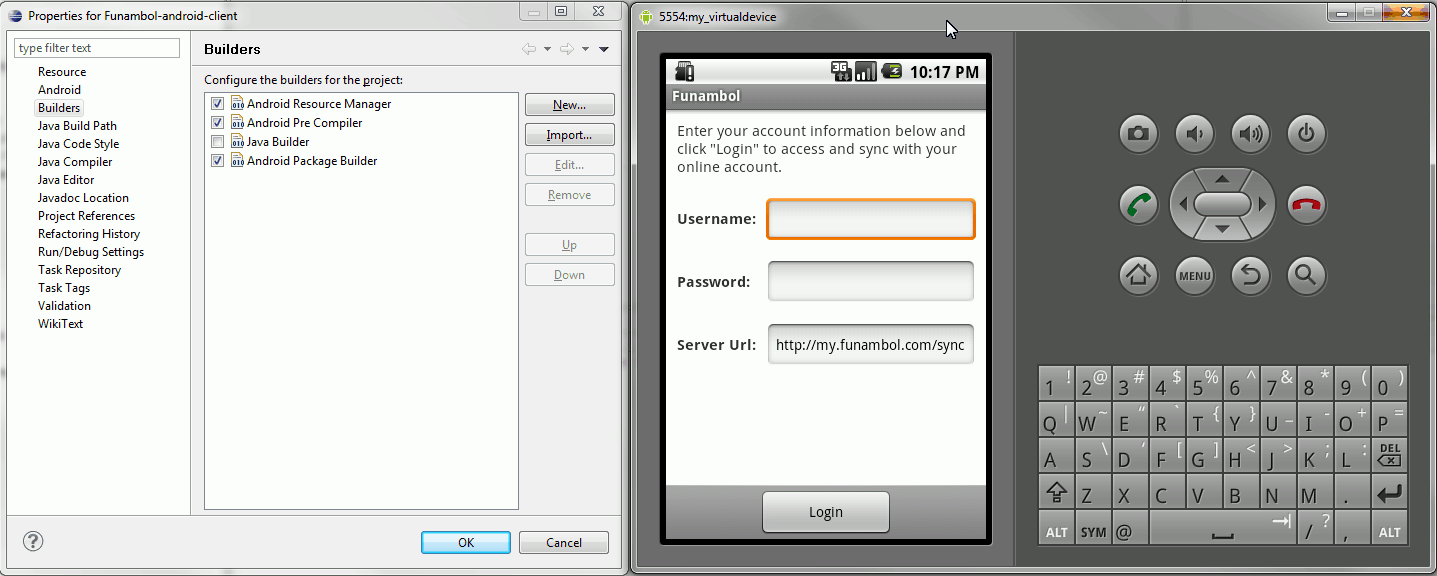
Task: Click the Shift key on the emulator keyboard
Action: pyautogui.click(x=1056, y=493)
